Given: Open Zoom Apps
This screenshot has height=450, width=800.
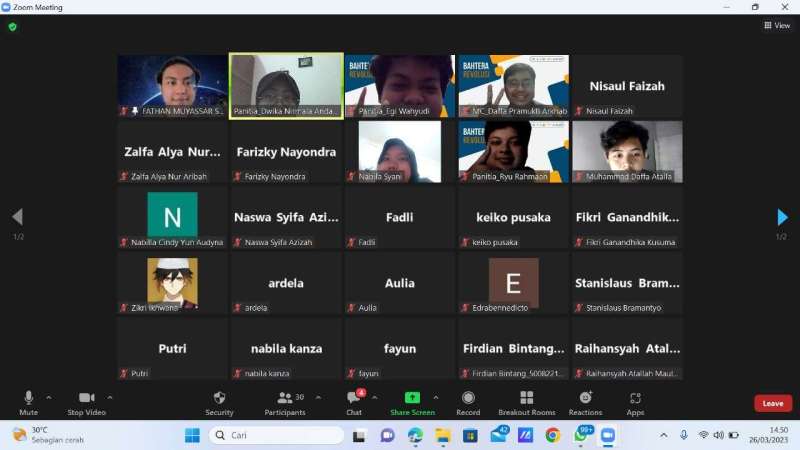Looking at the screenshot, I should (635, 403).
